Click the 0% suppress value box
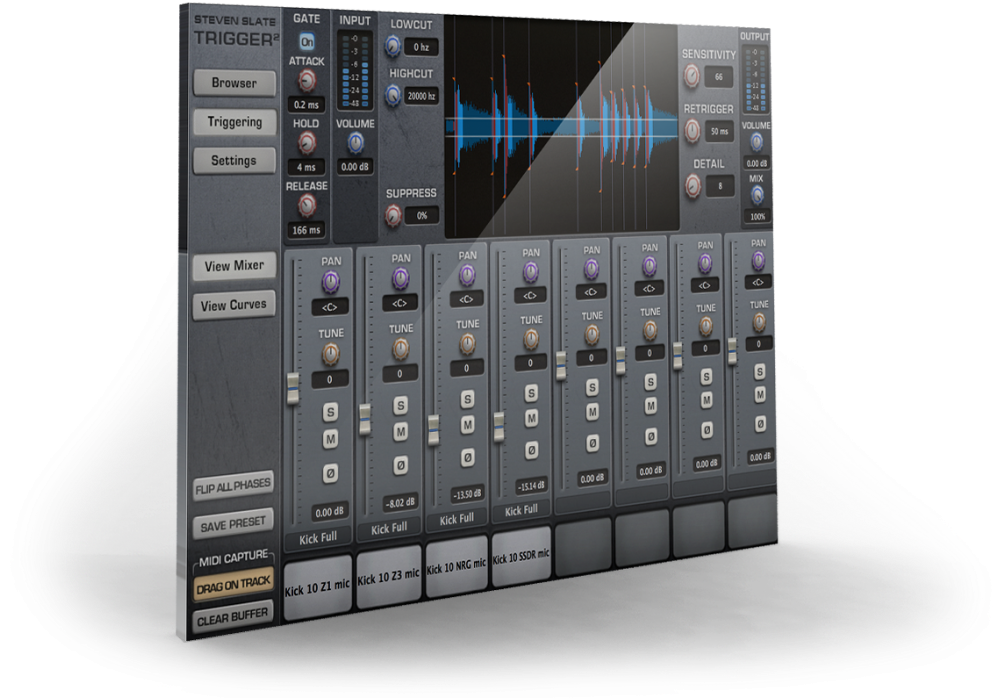Viewport: 1004px width, 698px height. click(422, 216)
